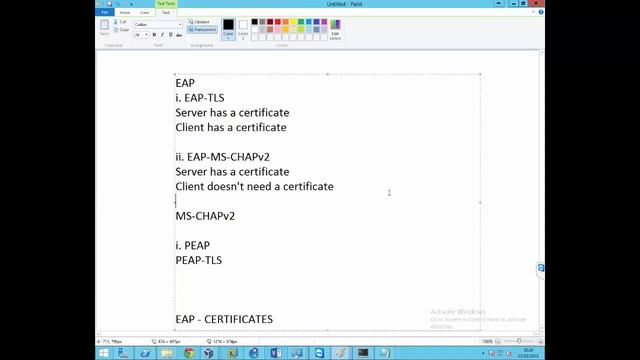Open Command Prompt from taskbar

click(363, 353)
